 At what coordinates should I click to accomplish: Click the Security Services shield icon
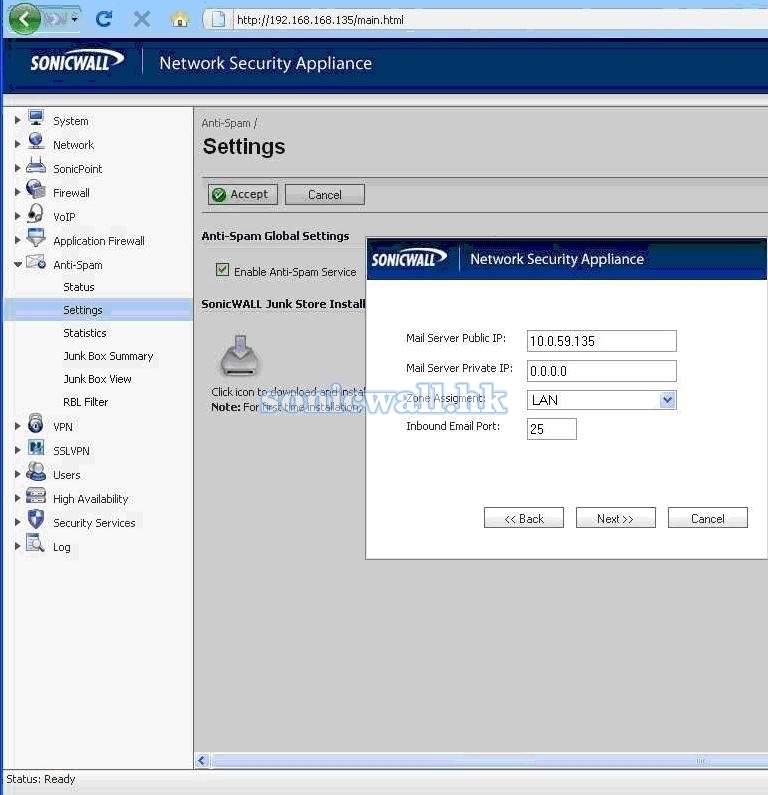click(35, 519)
